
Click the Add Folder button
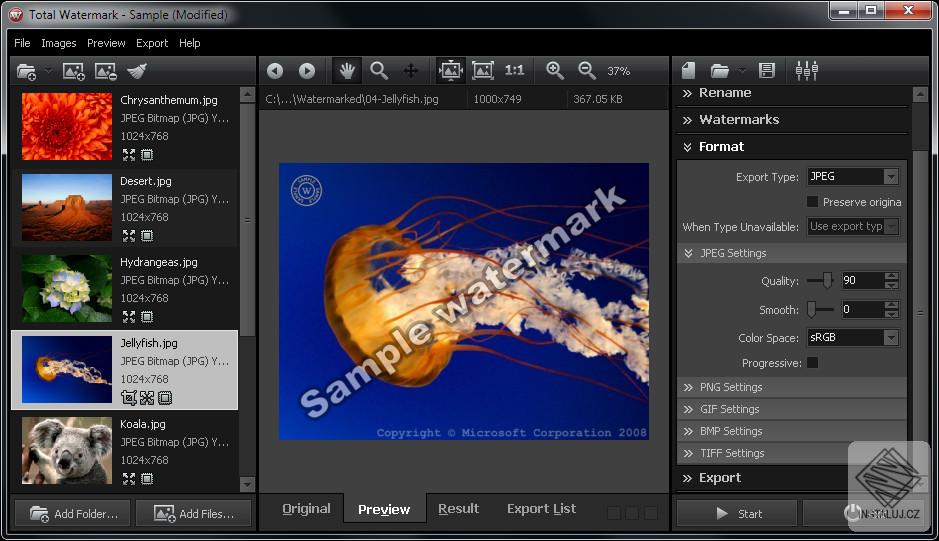[x=72, y=514]
